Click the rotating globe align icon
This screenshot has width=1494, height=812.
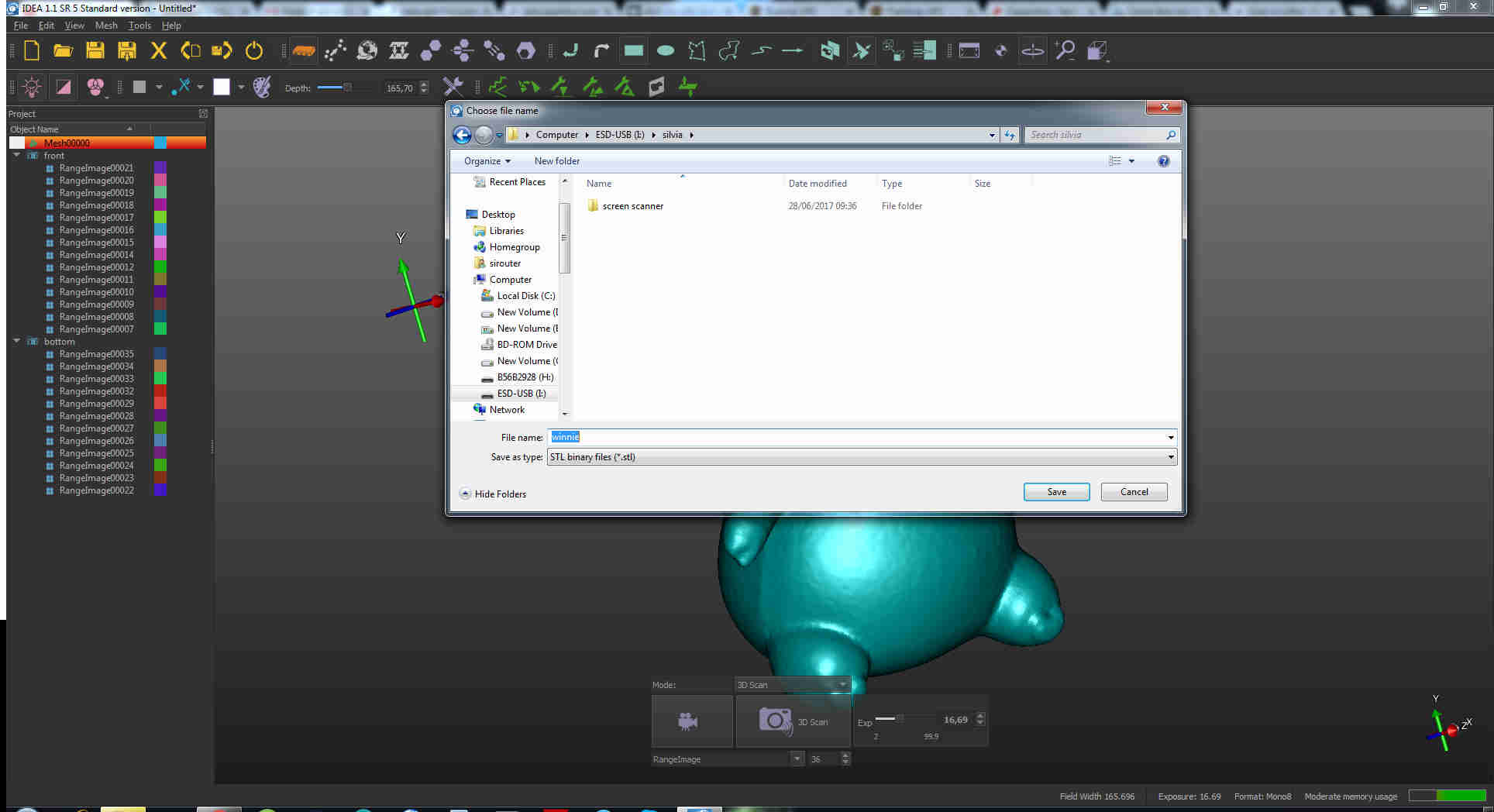tap(367, 51)
